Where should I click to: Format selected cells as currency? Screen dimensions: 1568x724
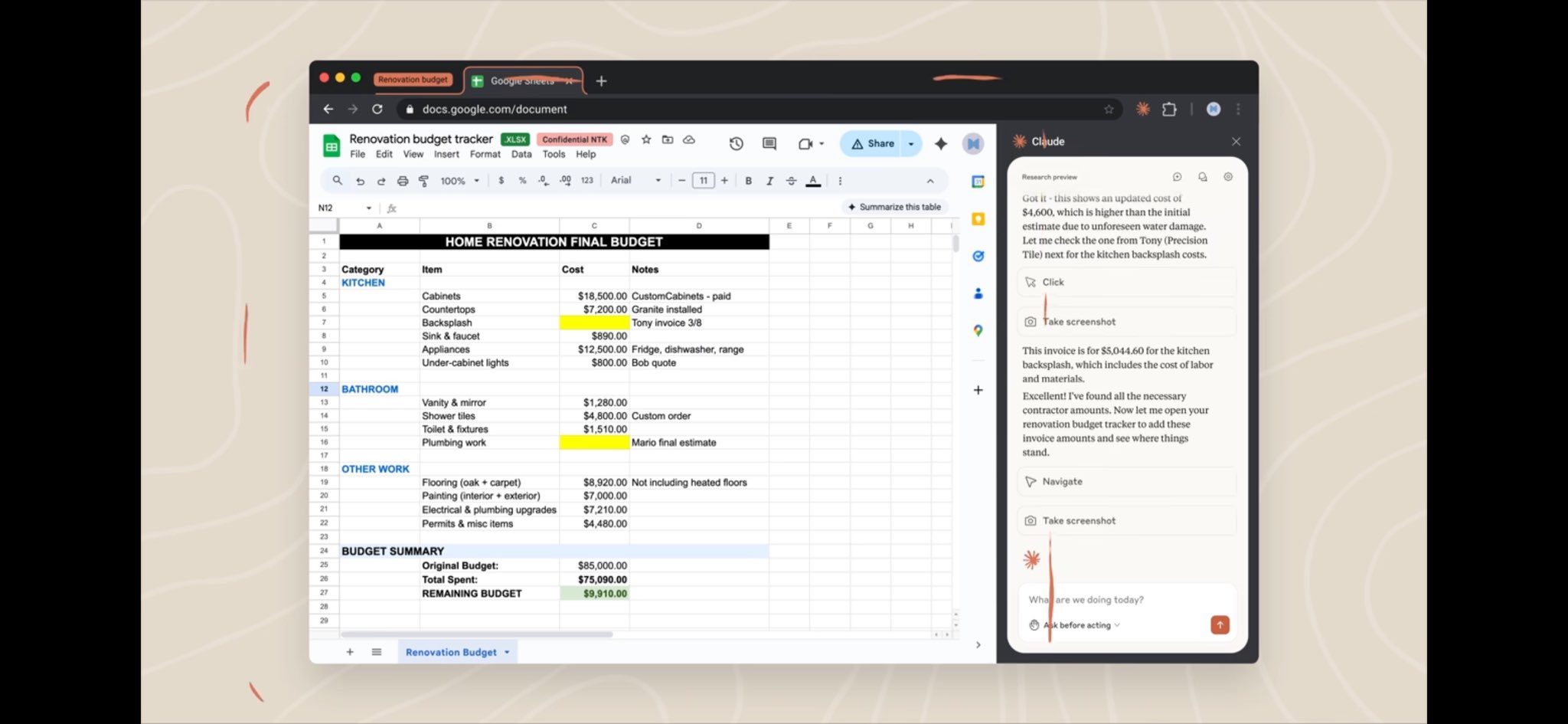[x=501, y=181]
